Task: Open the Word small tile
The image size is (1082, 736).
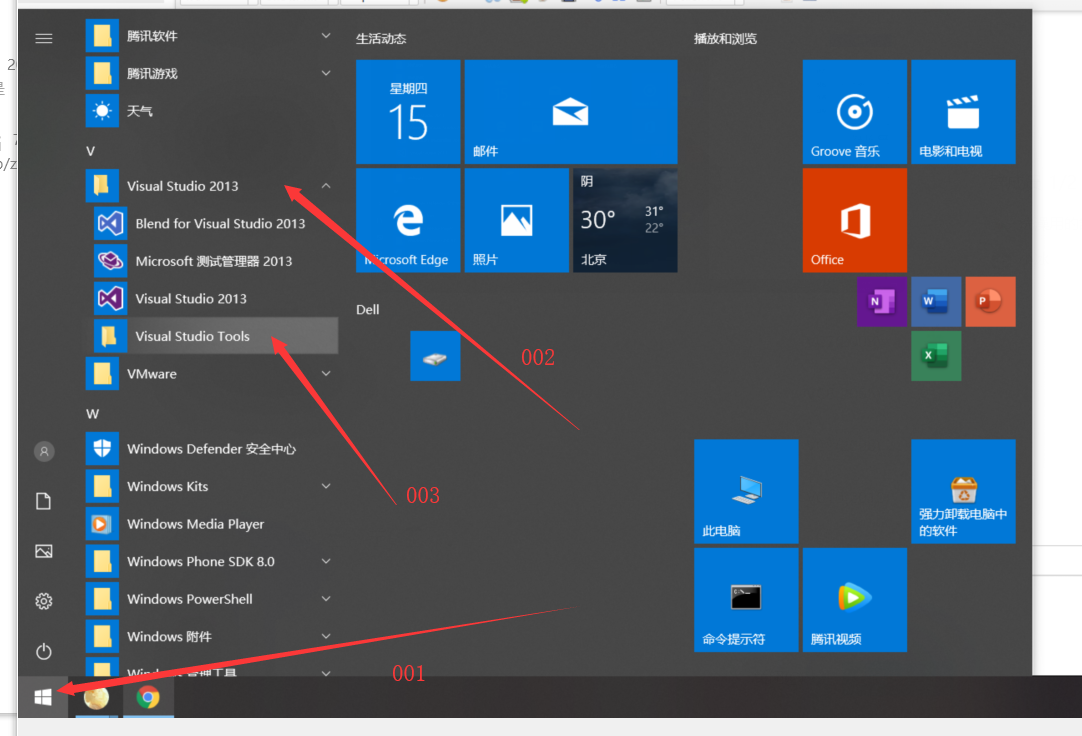Action: (x=936, y=301)
